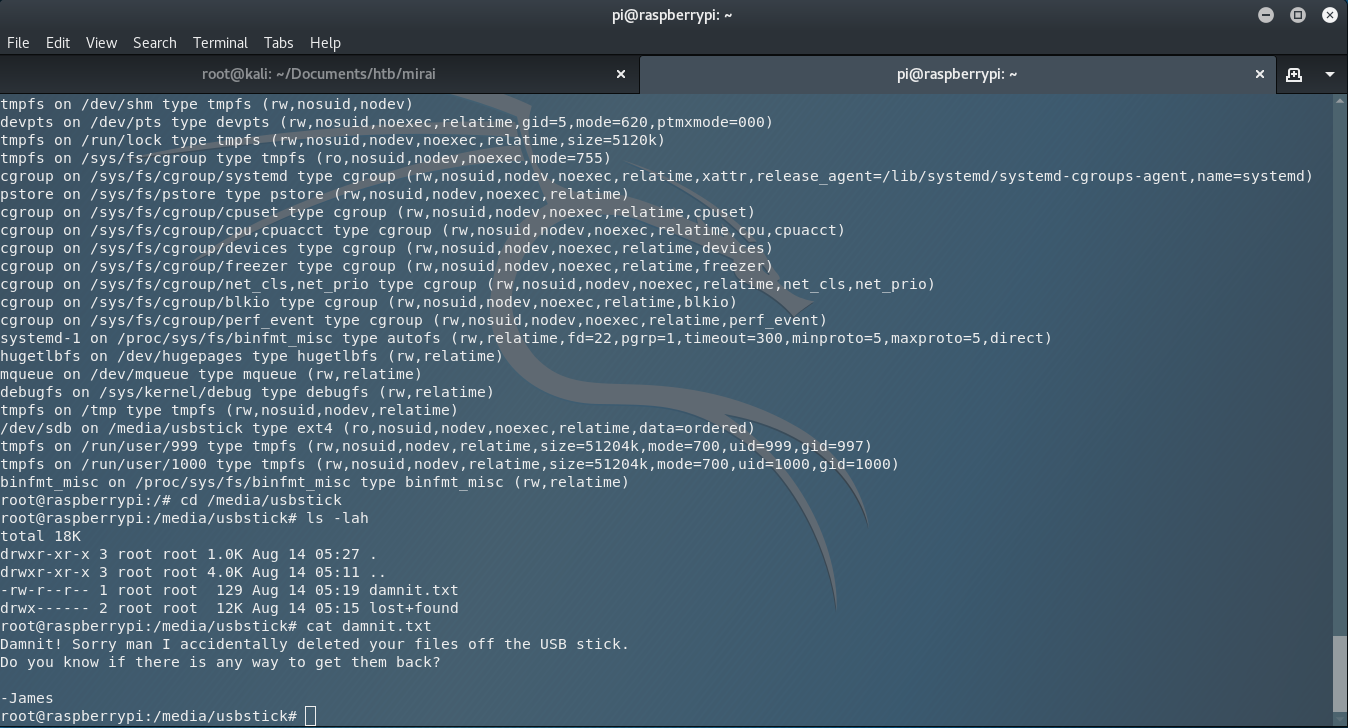The height and width of the screenshot is (728, 1348).
Task: Open the Terminal menu
Action: pos(219,42)
